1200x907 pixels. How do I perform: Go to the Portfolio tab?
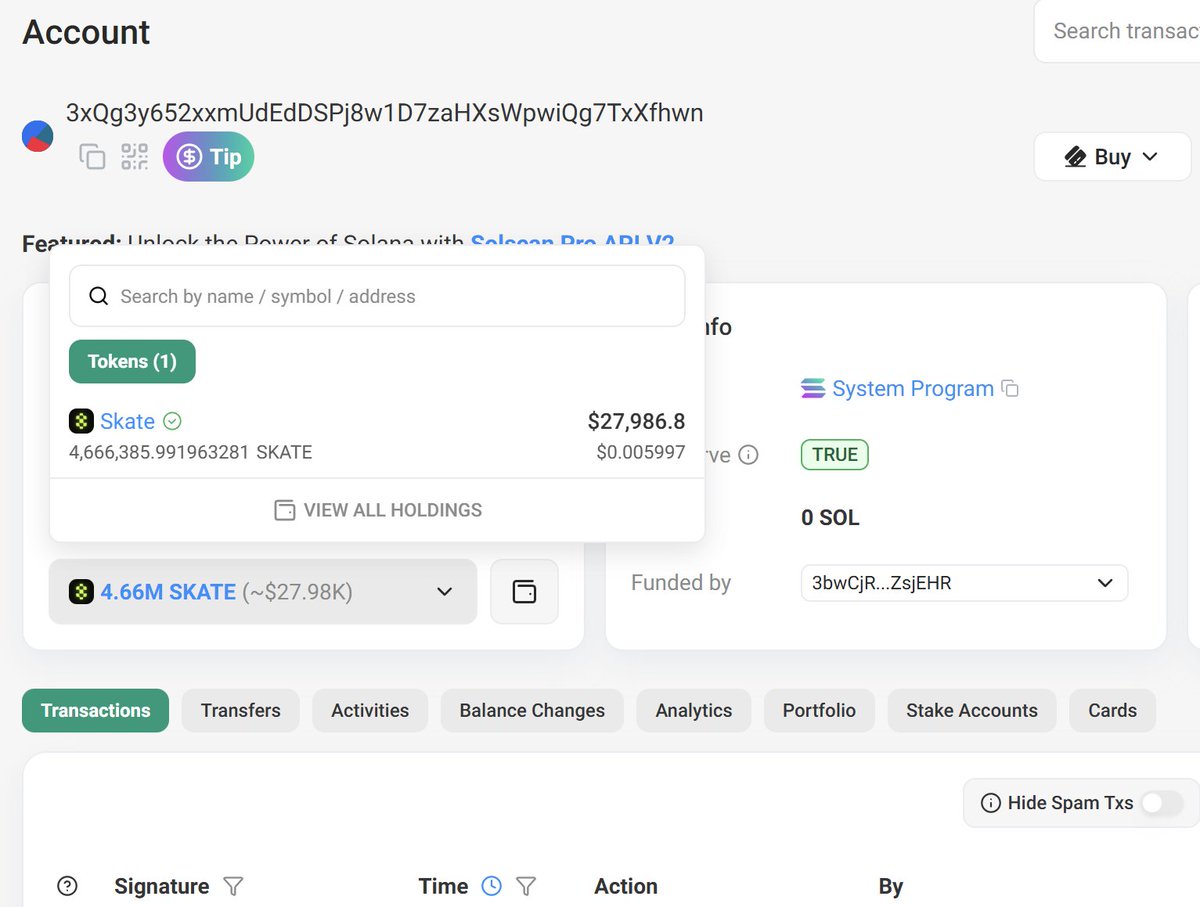(819, 711)
